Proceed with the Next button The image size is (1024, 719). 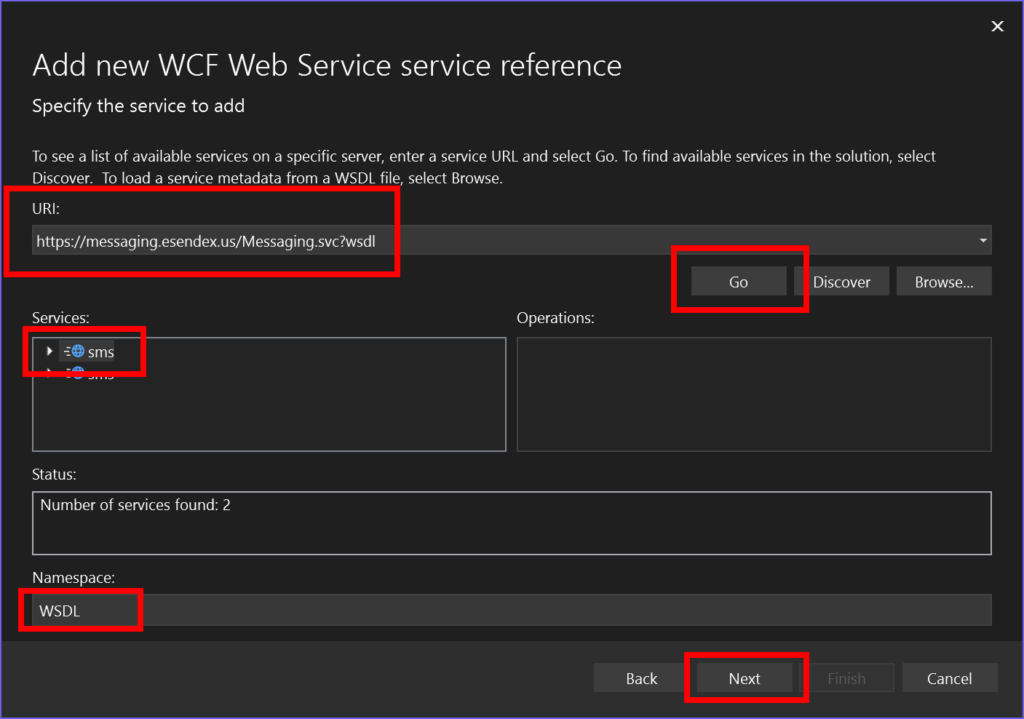click(x=744, y=678)
